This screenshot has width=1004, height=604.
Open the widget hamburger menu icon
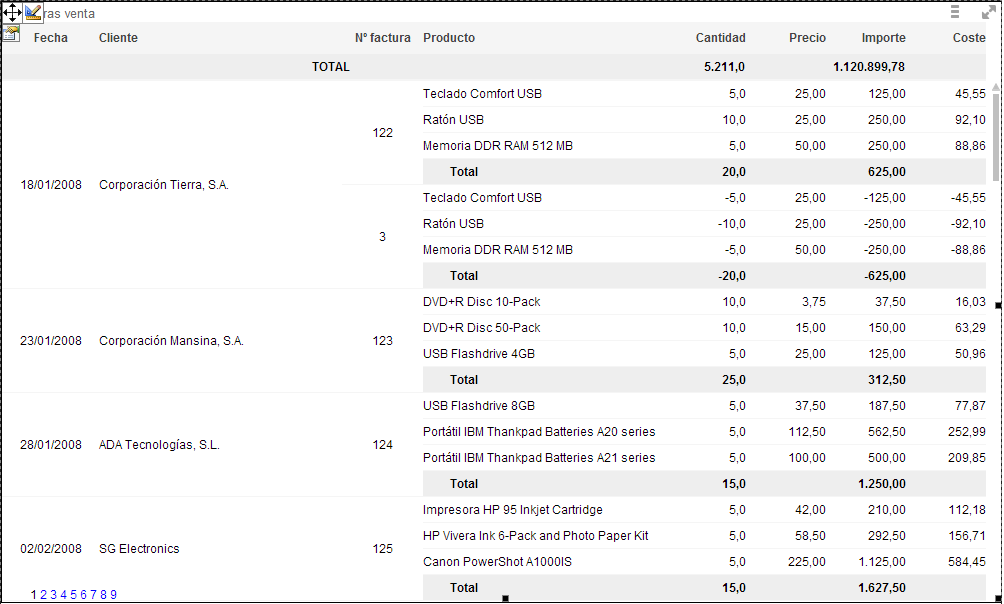tap(955, 12)
